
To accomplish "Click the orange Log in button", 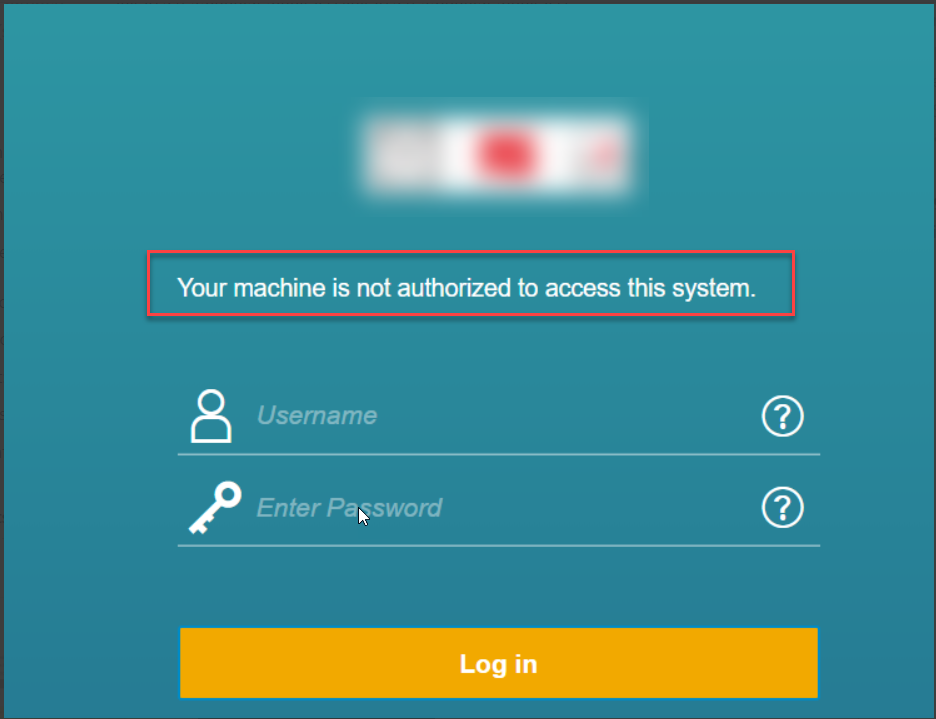I will [x=498, y=663].
